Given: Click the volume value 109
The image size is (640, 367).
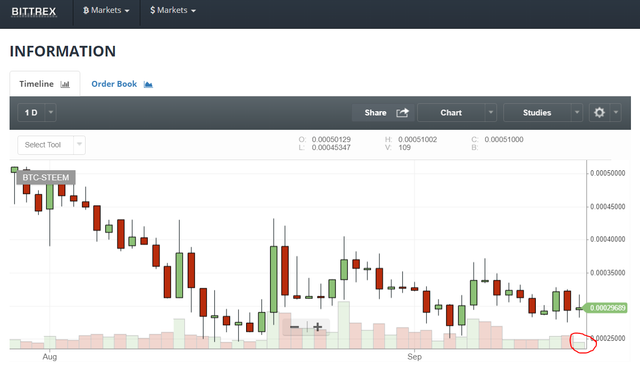Looking at the screenshot, I should pyautogui.click(x=404, y=147).
